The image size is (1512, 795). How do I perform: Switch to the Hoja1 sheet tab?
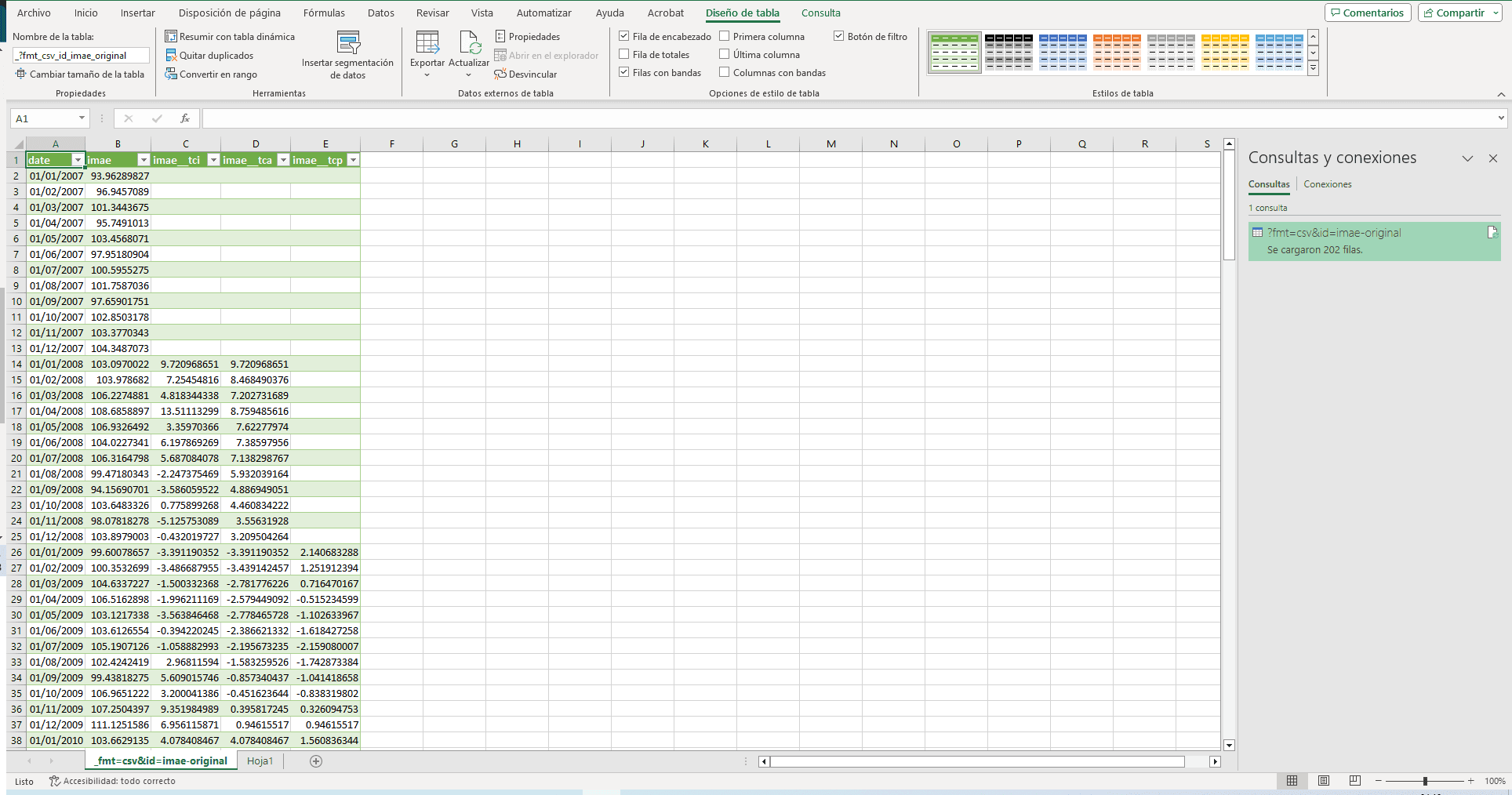(260, 761)
